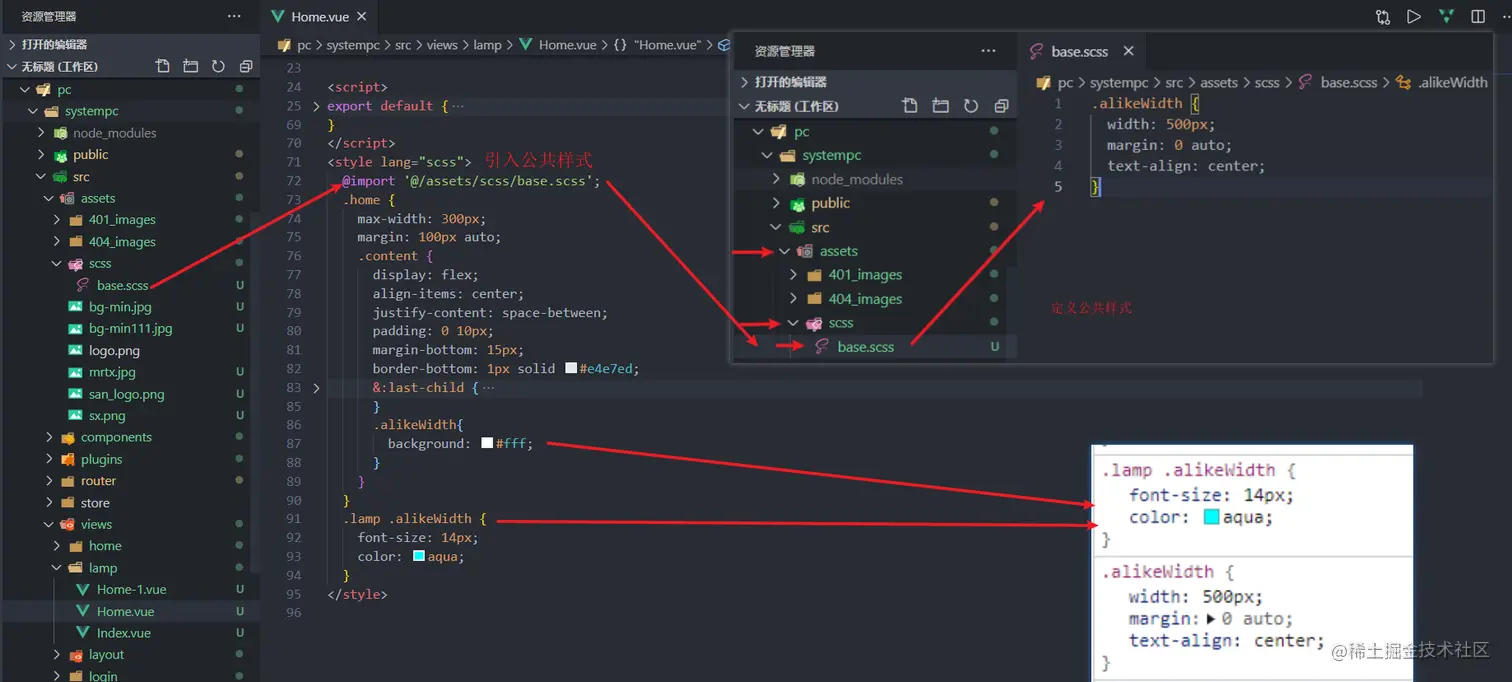This screenshot has height=682, width=1512.
Task: Click the Open Changes compare icon in editor toolbar
Action: [x=1383, y=17]
